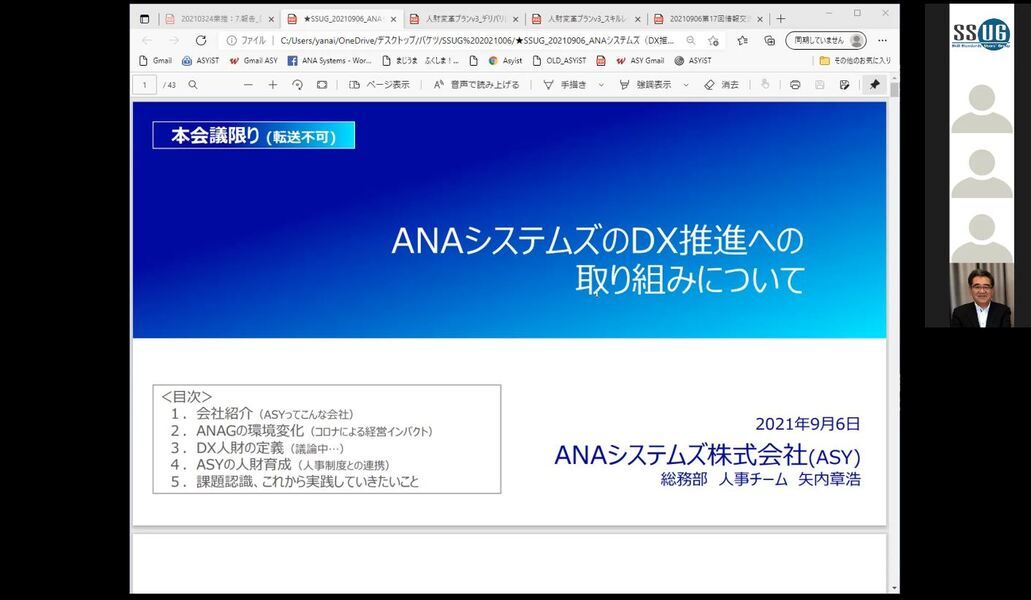Image resolution: width=1031 pixels, height=600 pixels.
Task: Click the 同期していません profile button
Action: (x=826, y=40)
